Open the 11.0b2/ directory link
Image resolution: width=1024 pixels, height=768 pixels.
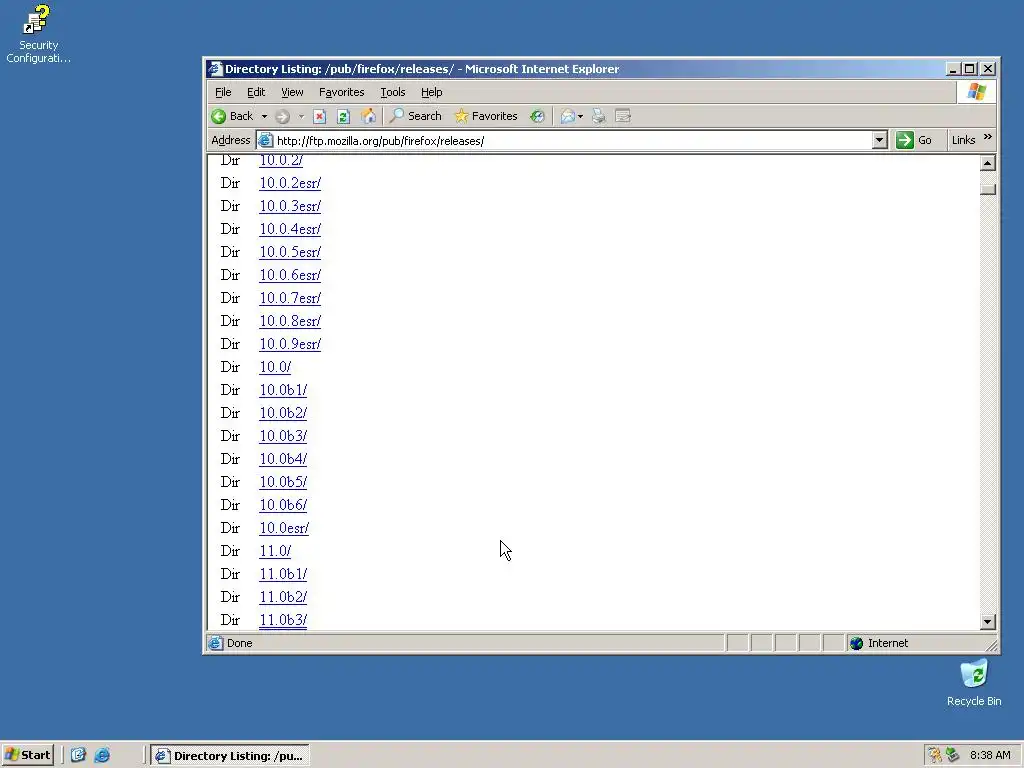click(283, 597)
